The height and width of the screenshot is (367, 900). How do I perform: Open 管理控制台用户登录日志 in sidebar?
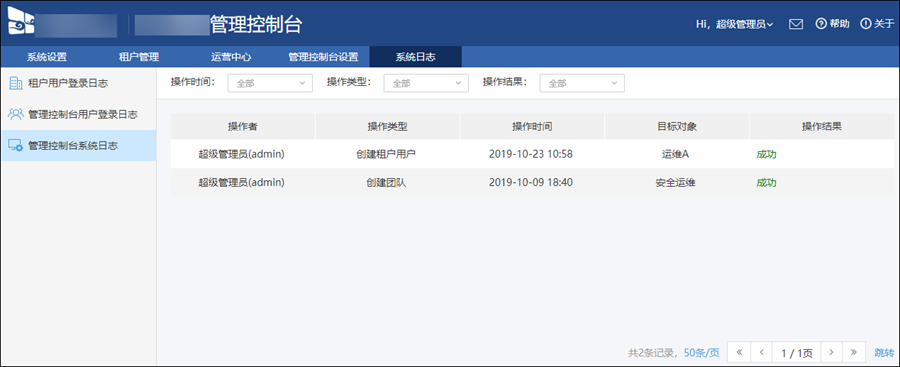click(x=78, y=114)
